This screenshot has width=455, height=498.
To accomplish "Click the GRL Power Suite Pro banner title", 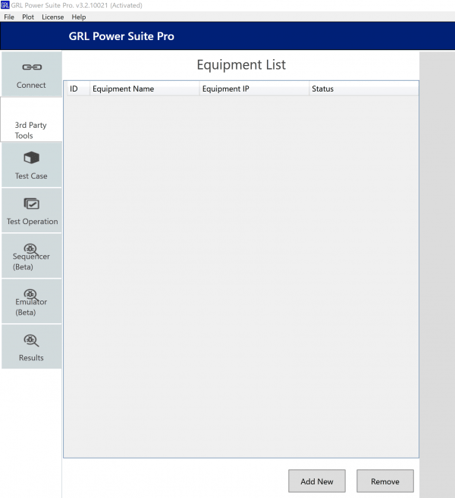I will 121,36.
